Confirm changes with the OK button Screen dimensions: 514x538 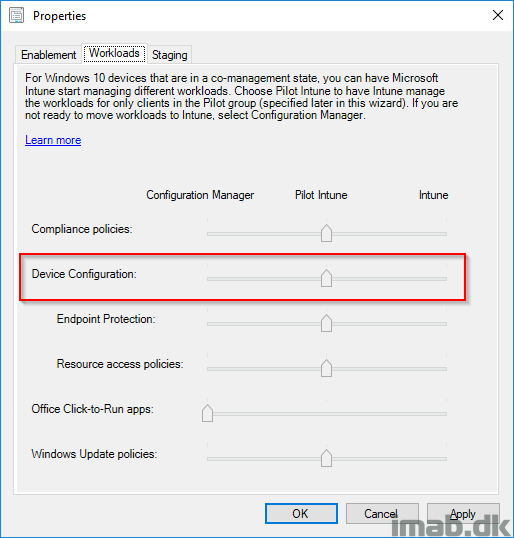[301, 514]
